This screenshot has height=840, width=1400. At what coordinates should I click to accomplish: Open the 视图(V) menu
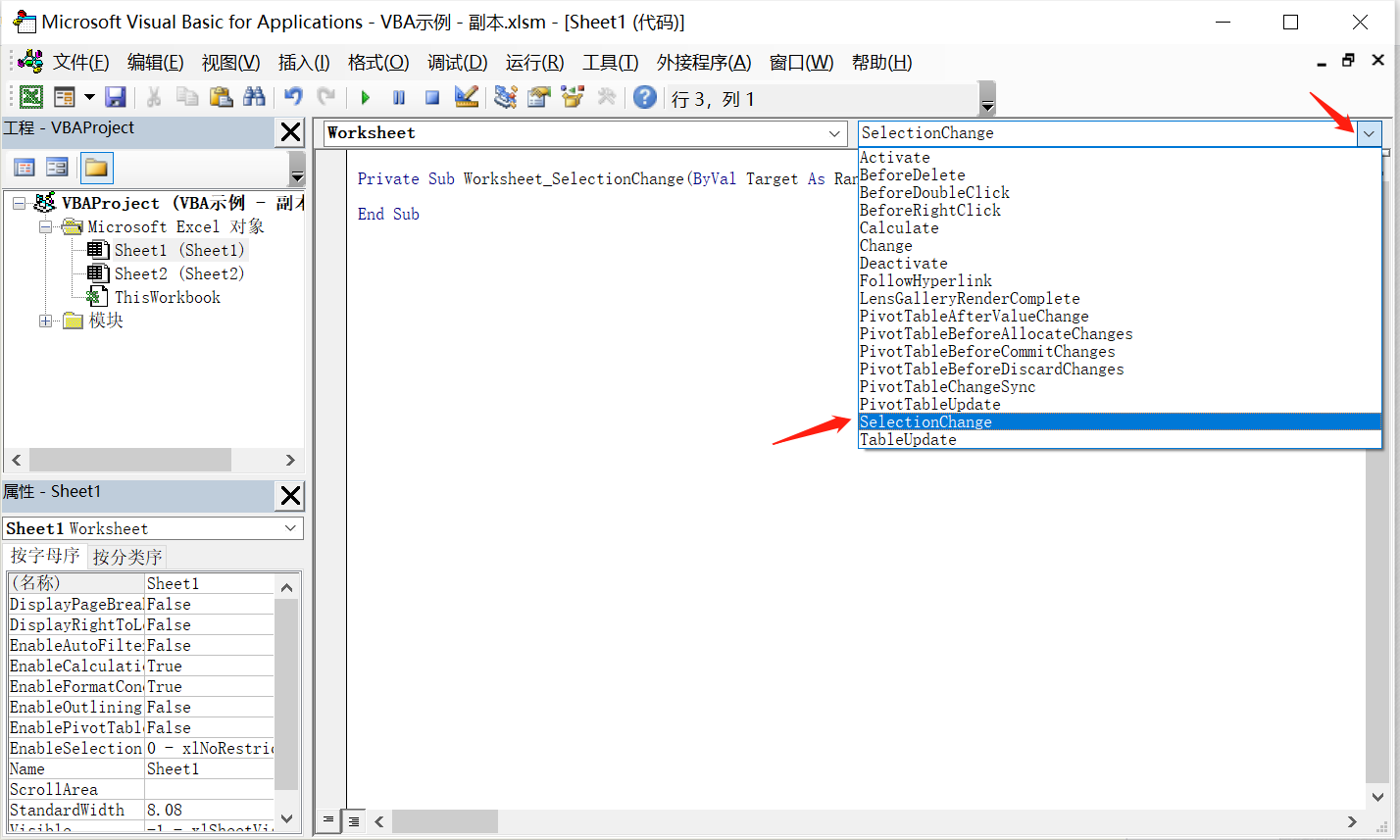tap(230, 63)
